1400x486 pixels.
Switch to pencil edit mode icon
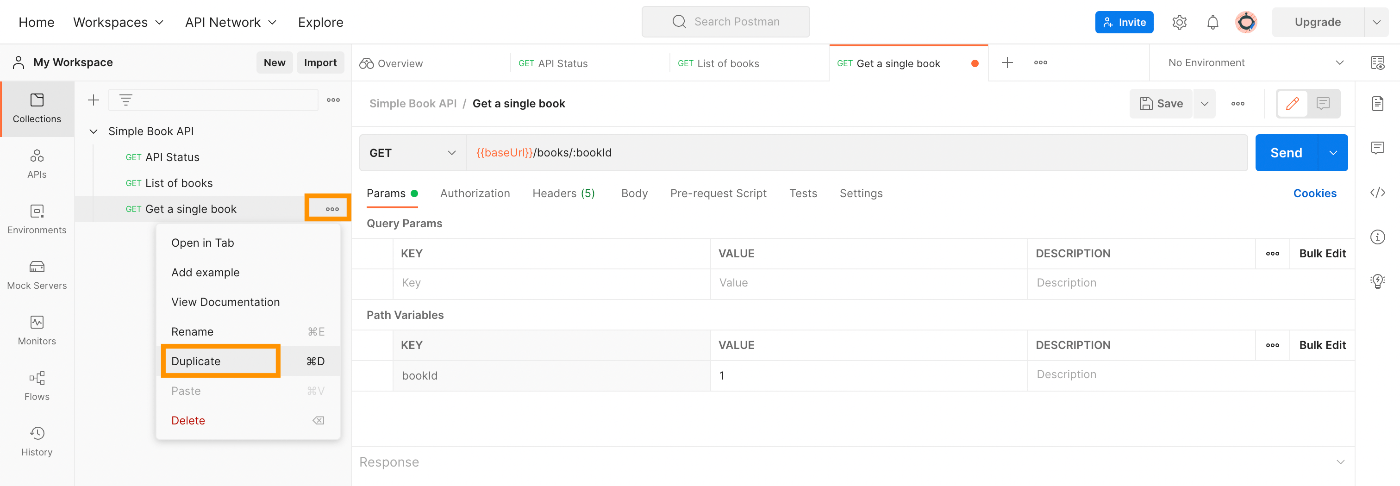click(1292, 103)
